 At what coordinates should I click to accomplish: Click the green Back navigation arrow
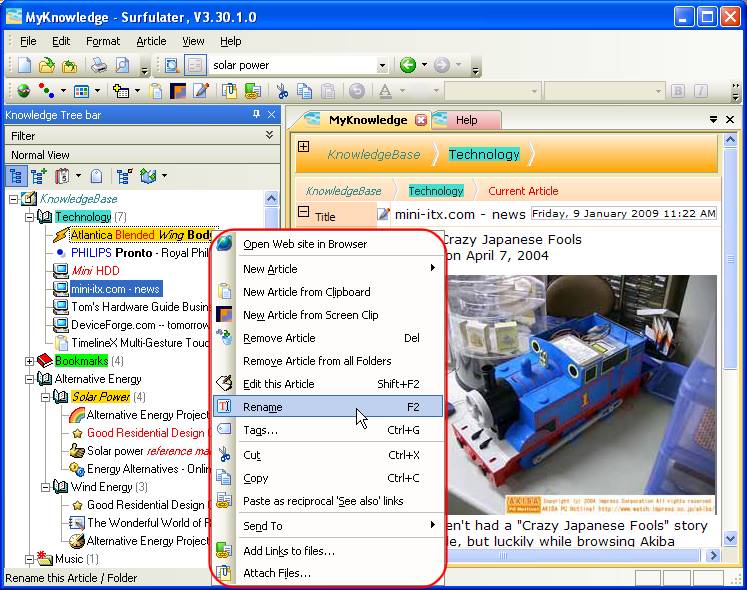tap(408, 65)
